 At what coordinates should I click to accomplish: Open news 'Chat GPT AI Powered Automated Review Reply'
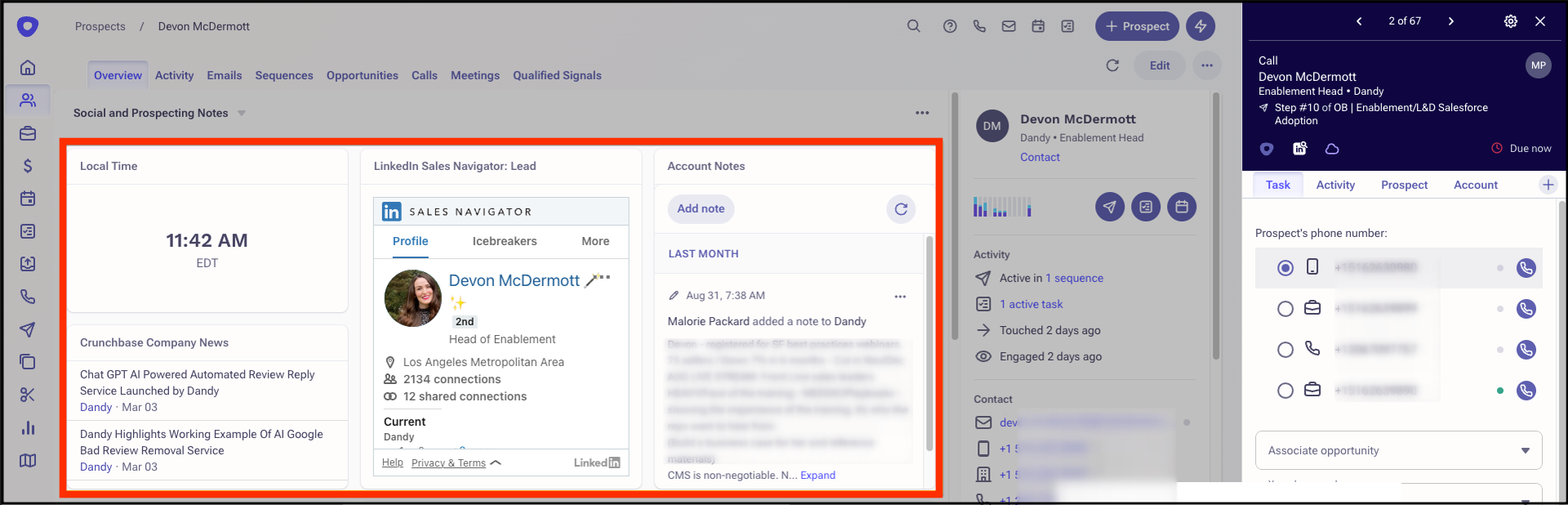point(198,382)
